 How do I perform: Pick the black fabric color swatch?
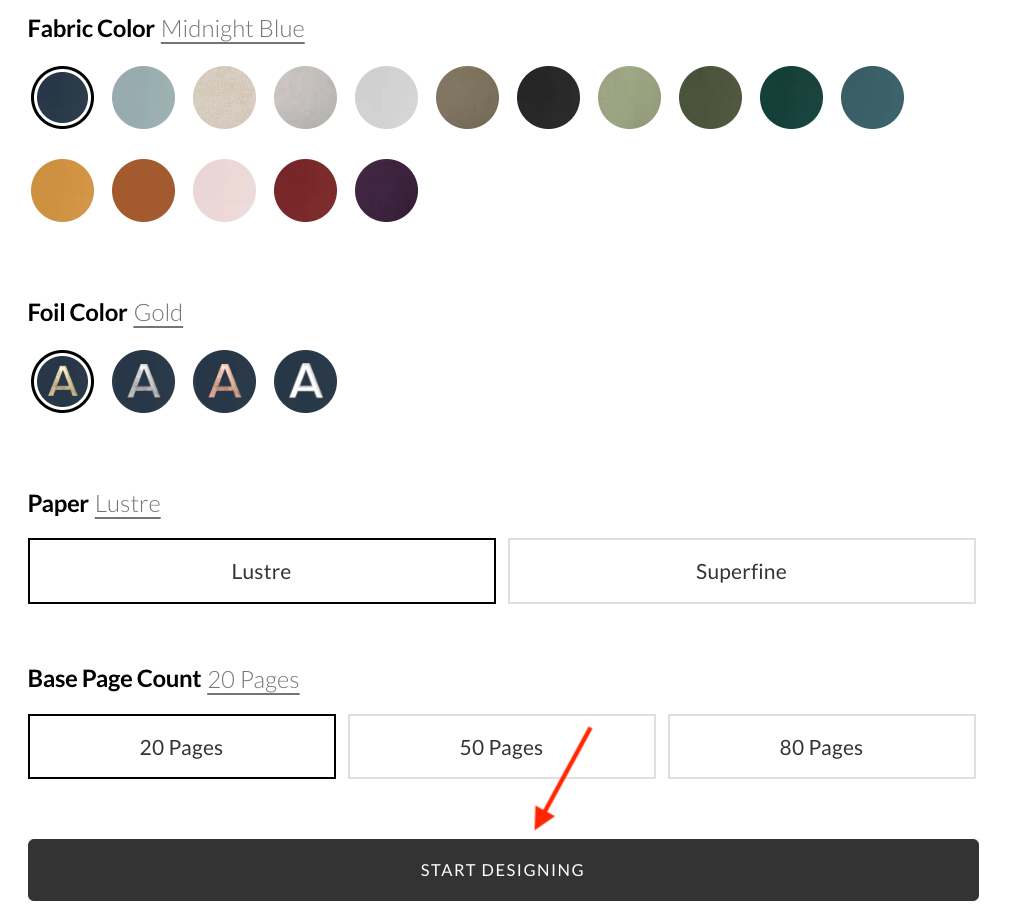click(549, 98)
